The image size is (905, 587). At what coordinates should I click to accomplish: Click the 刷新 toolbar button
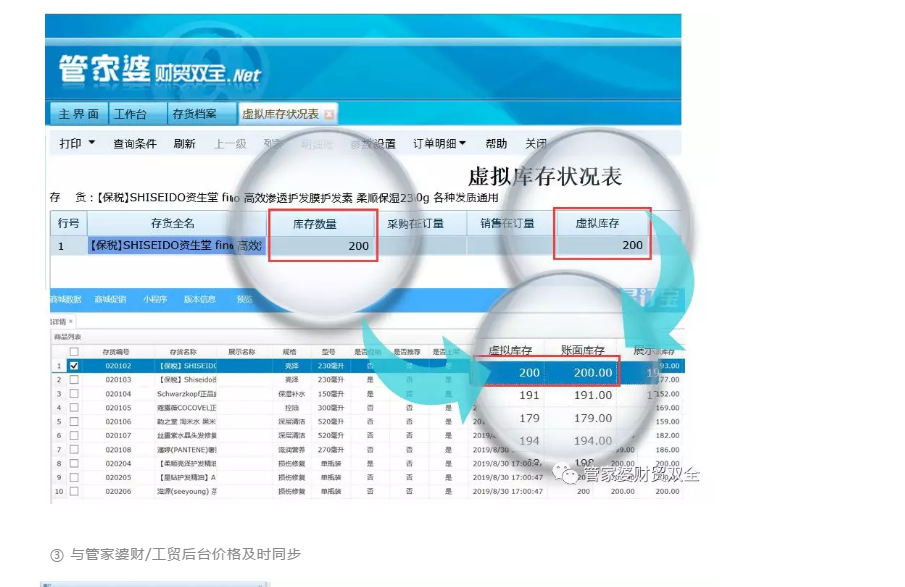(x=184, y=144)
